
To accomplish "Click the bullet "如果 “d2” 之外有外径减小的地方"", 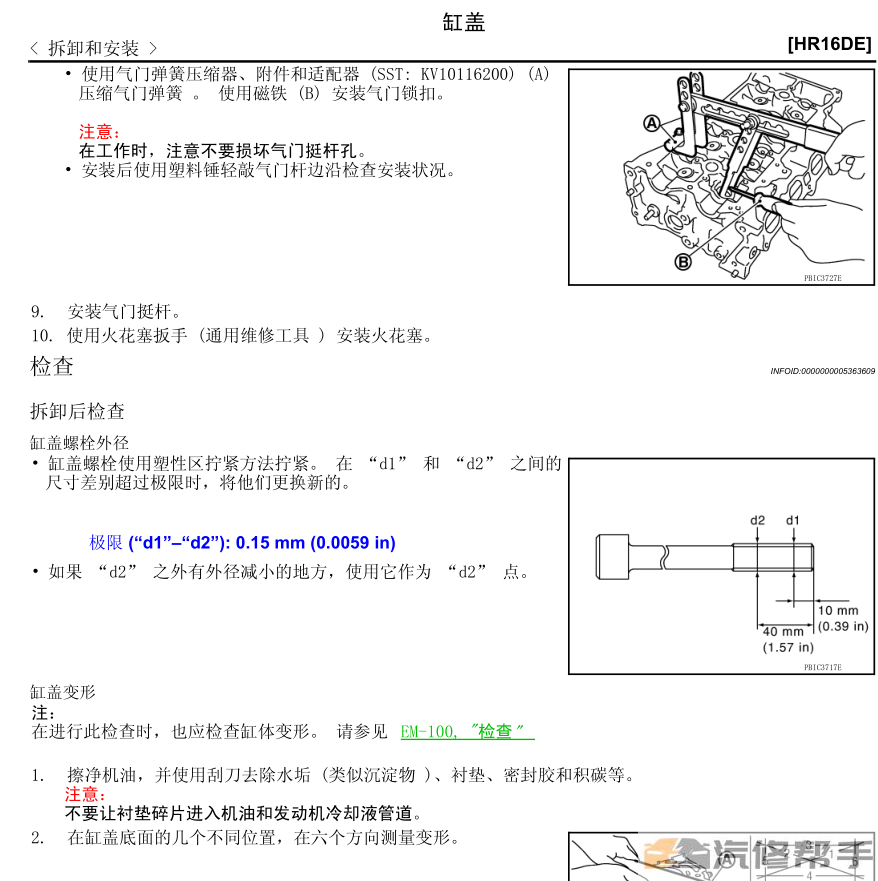I will [281, 571].
